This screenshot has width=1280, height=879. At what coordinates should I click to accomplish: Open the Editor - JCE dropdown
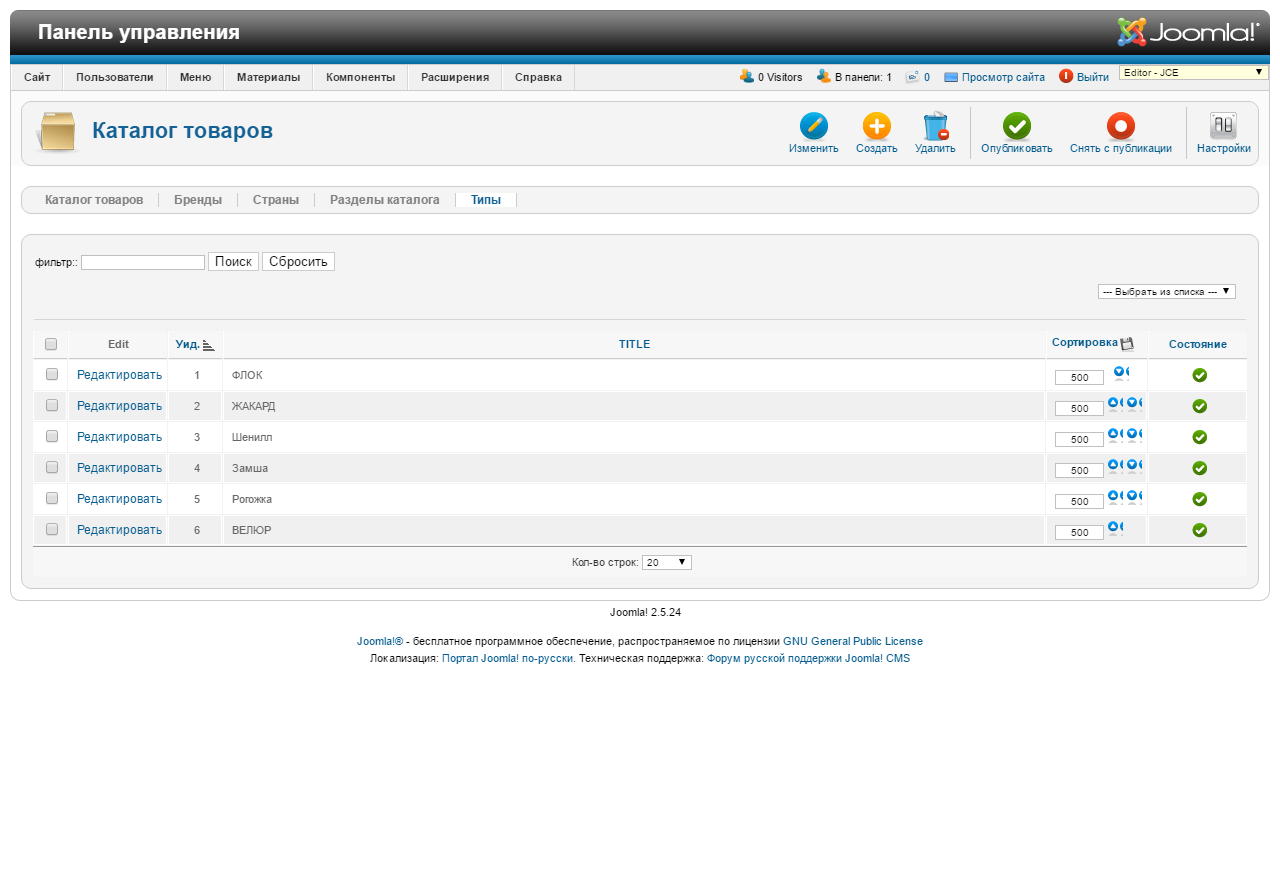(x=1194, y=72)
